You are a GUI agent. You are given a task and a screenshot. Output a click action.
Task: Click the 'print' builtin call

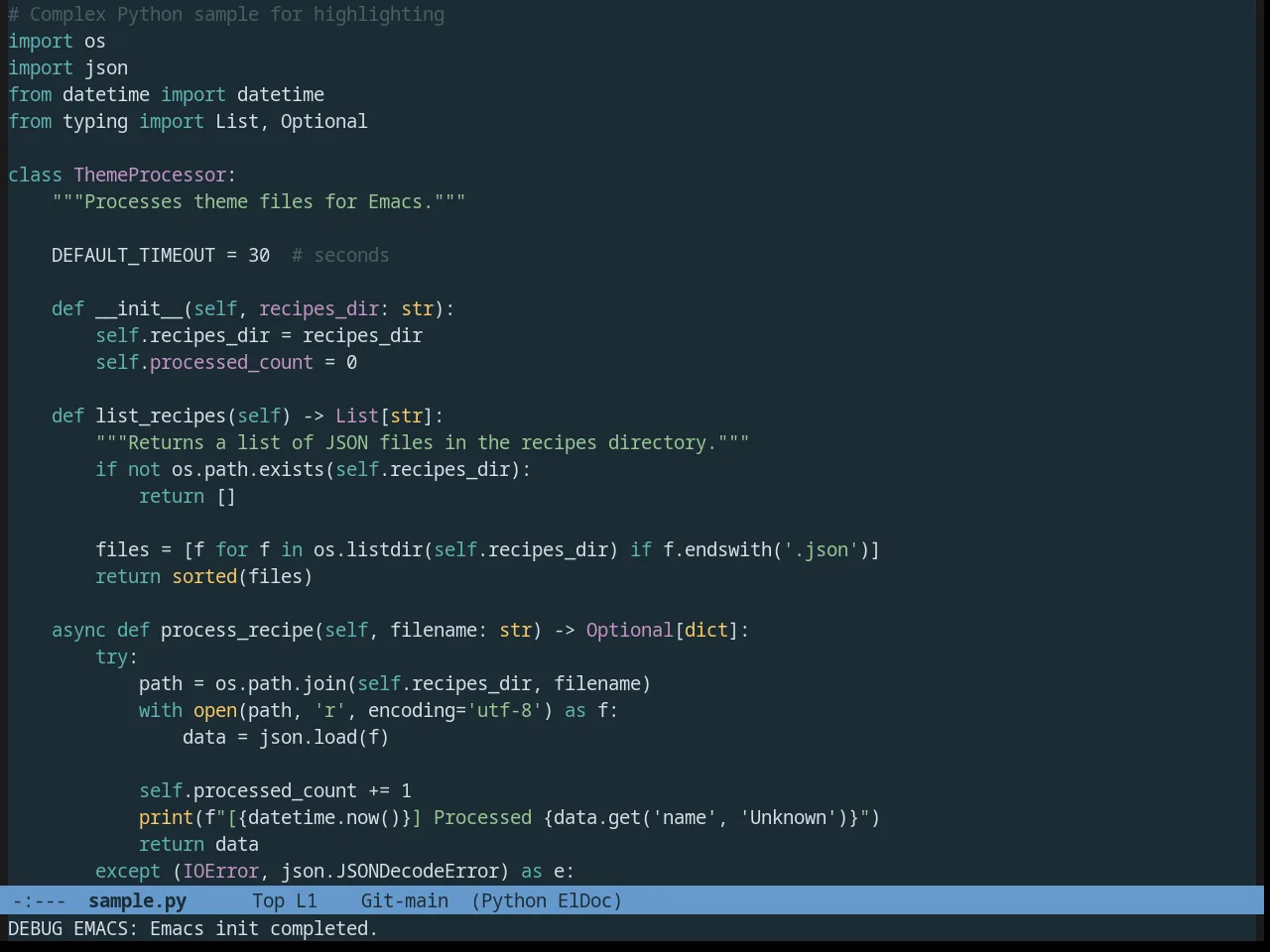[x=166, y=817]
